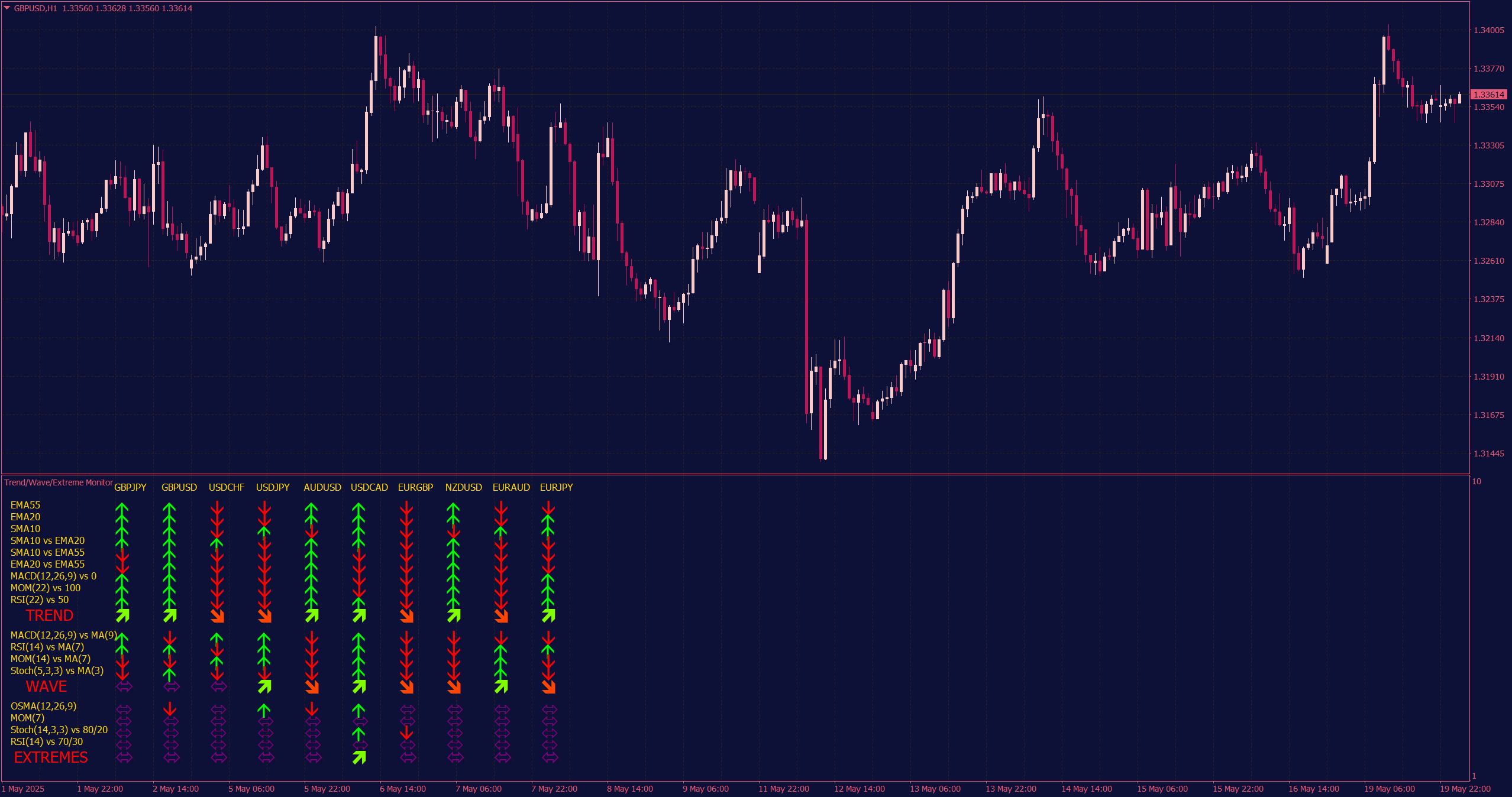1512x797 pixels.
Task: Click the EXTREMES section label
Action: pos(51,757)
